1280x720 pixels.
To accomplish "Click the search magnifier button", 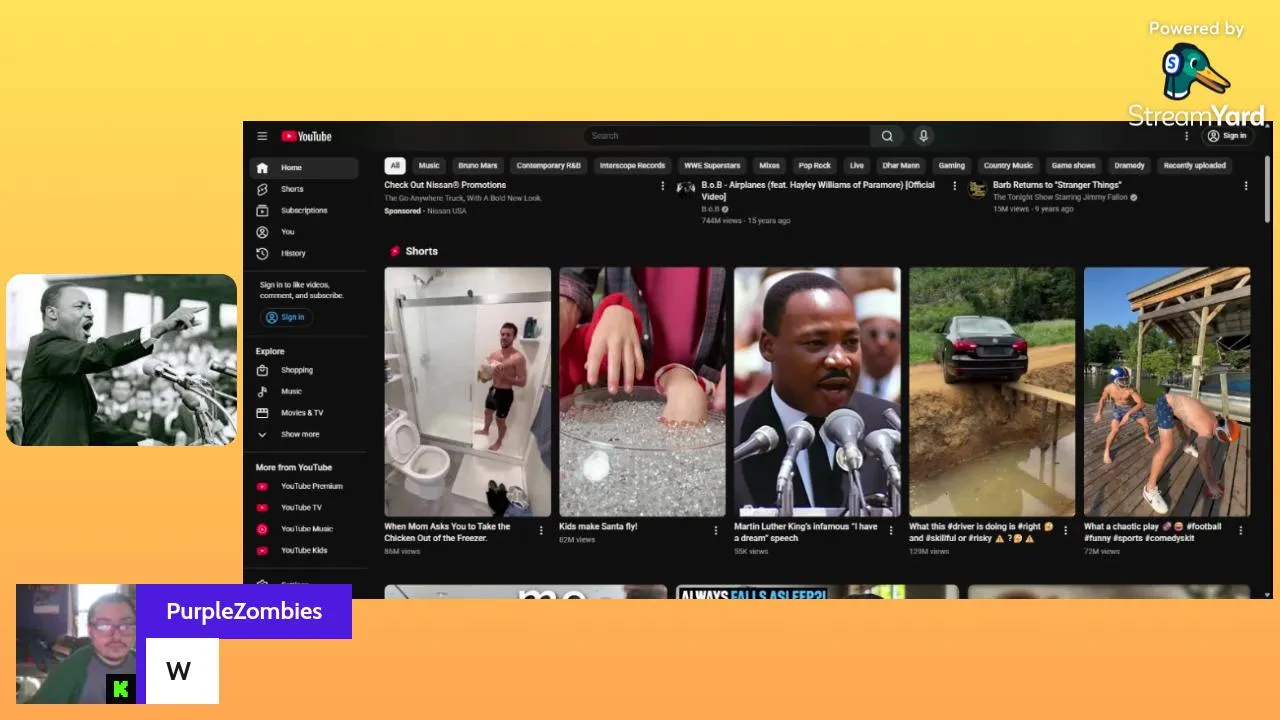I will tap(887, 136).
